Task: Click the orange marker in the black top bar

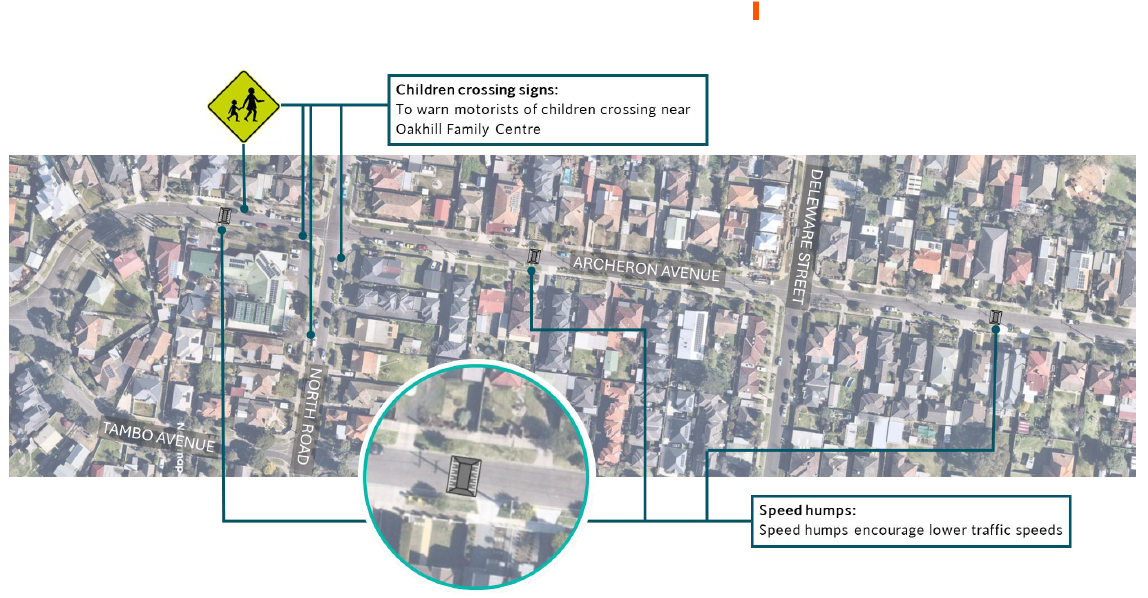Action: click(756, 11)
